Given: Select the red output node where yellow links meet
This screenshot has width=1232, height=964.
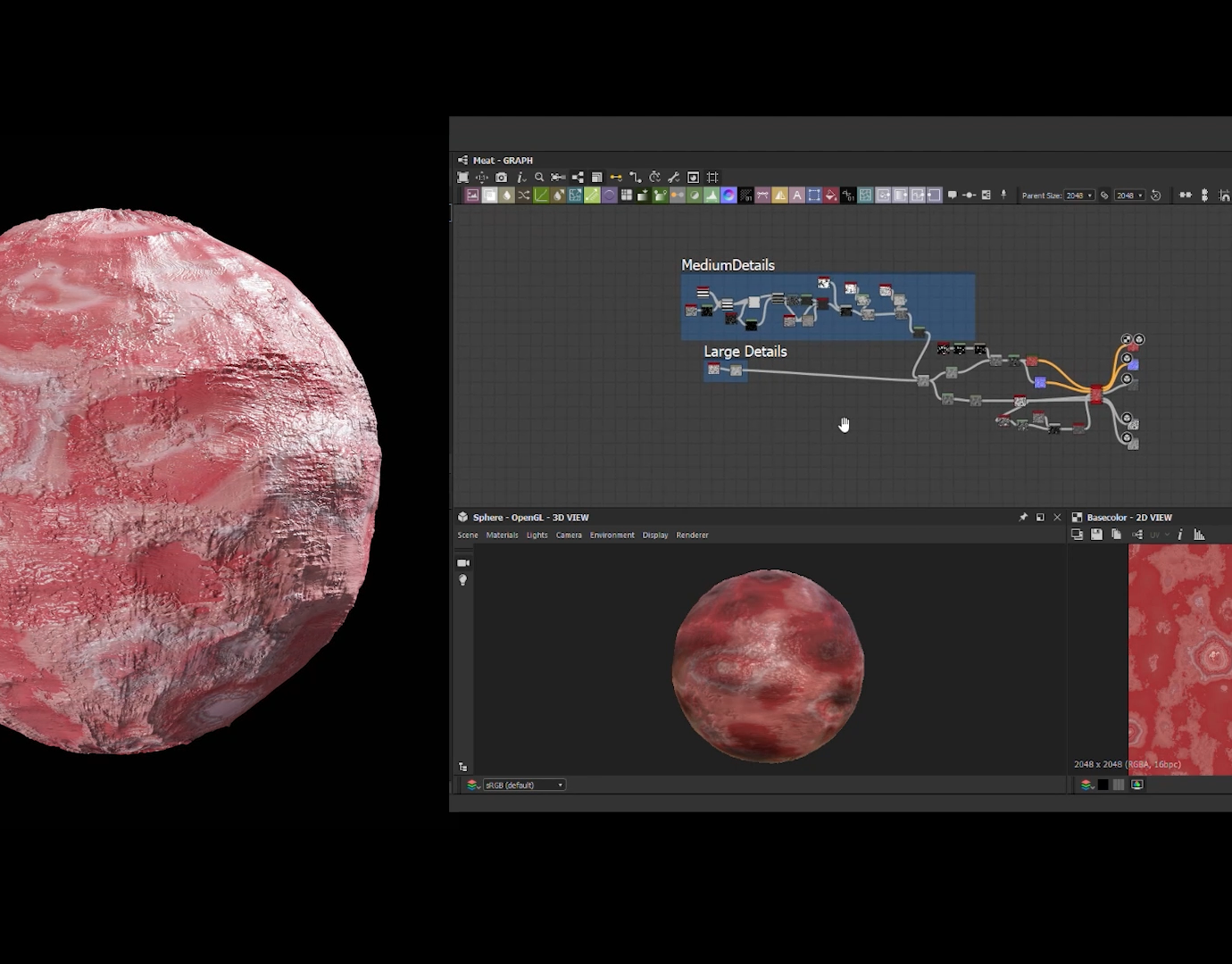Looking at the screenshot, I should [1096, 394].
